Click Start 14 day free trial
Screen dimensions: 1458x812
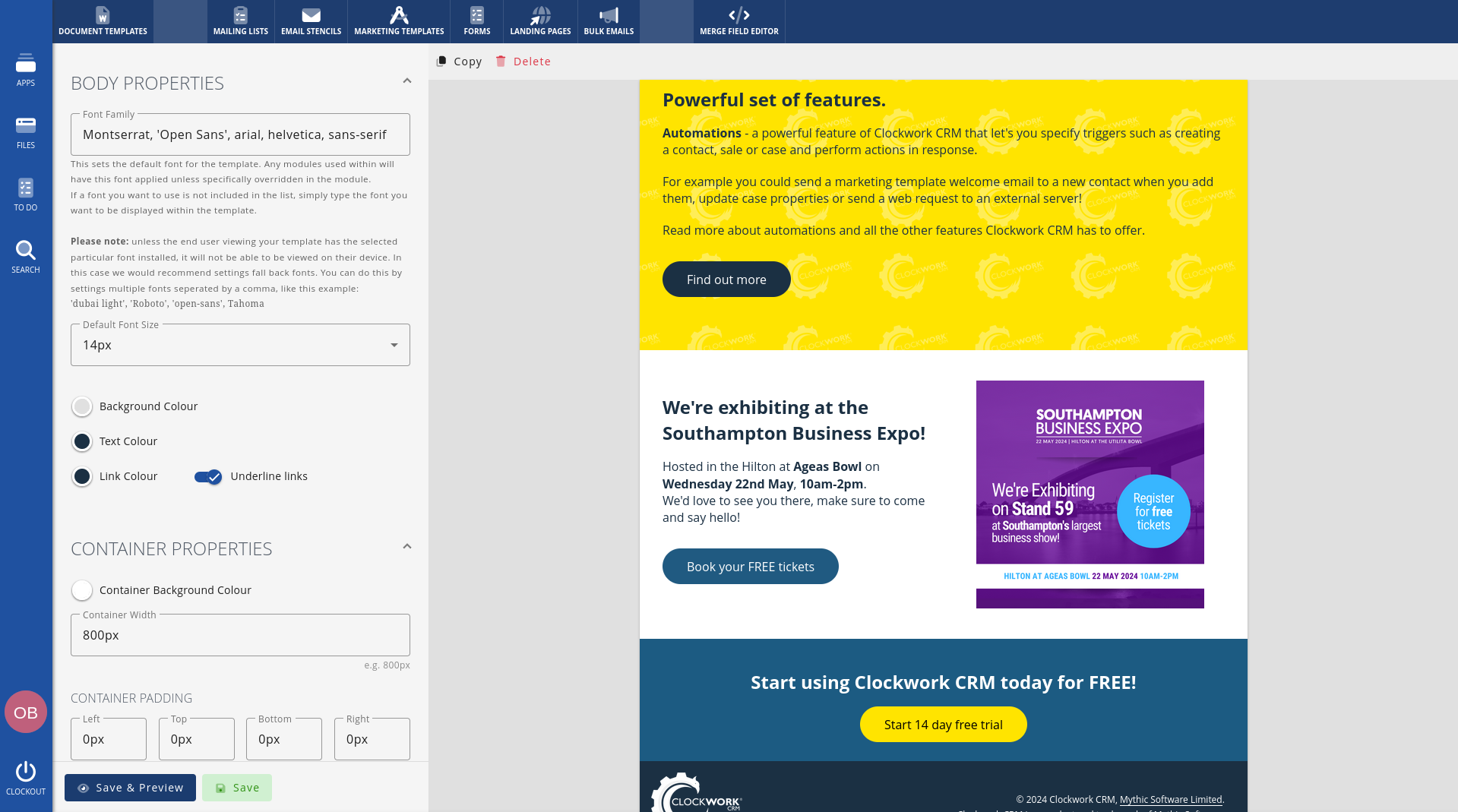coord(944,725)
